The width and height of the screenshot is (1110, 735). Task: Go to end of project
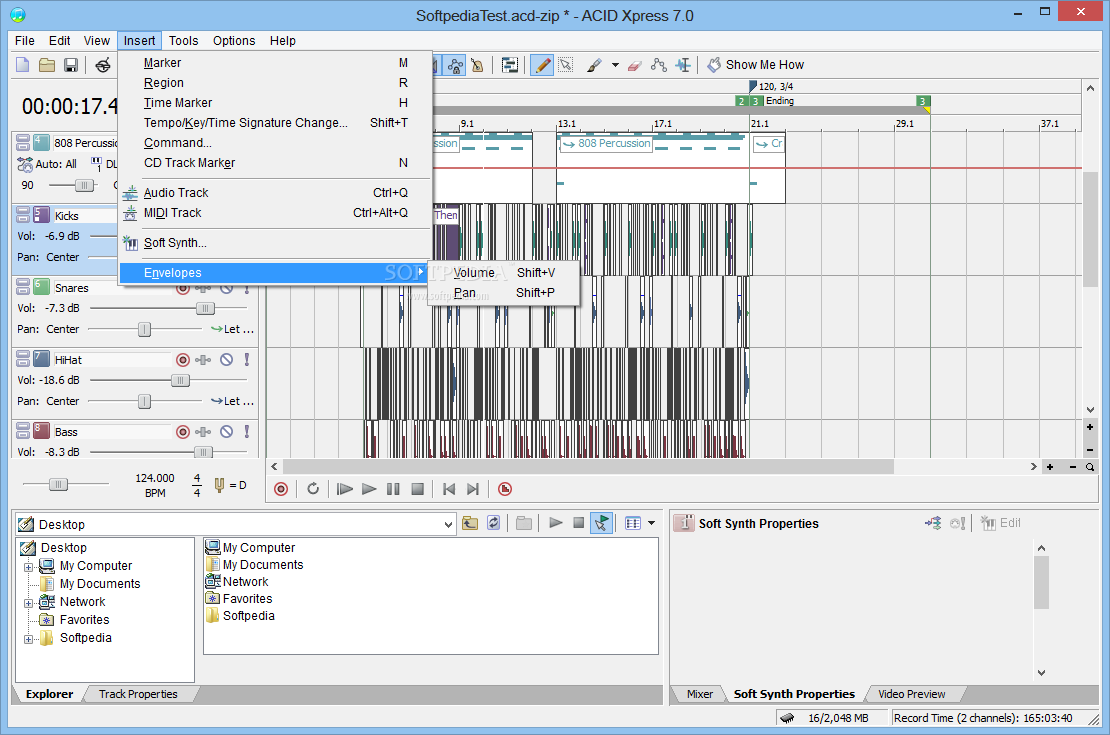pos(473,489)
